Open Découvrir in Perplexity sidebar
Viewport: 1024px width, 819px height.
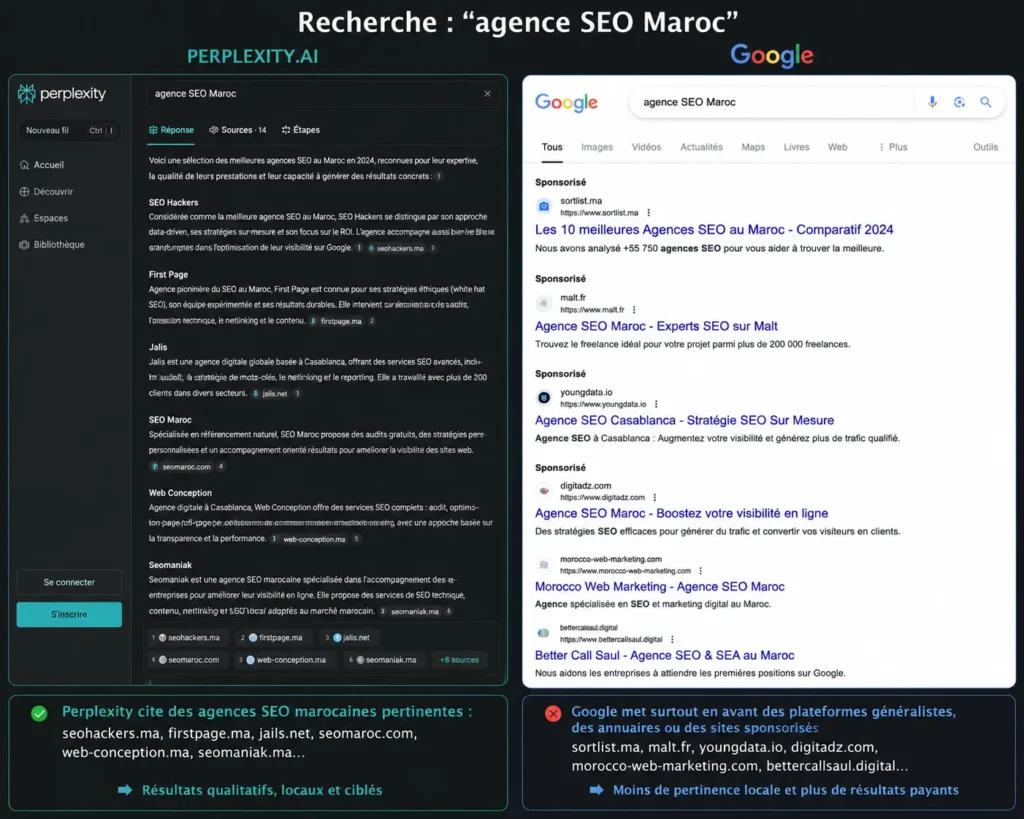(46, 191)
